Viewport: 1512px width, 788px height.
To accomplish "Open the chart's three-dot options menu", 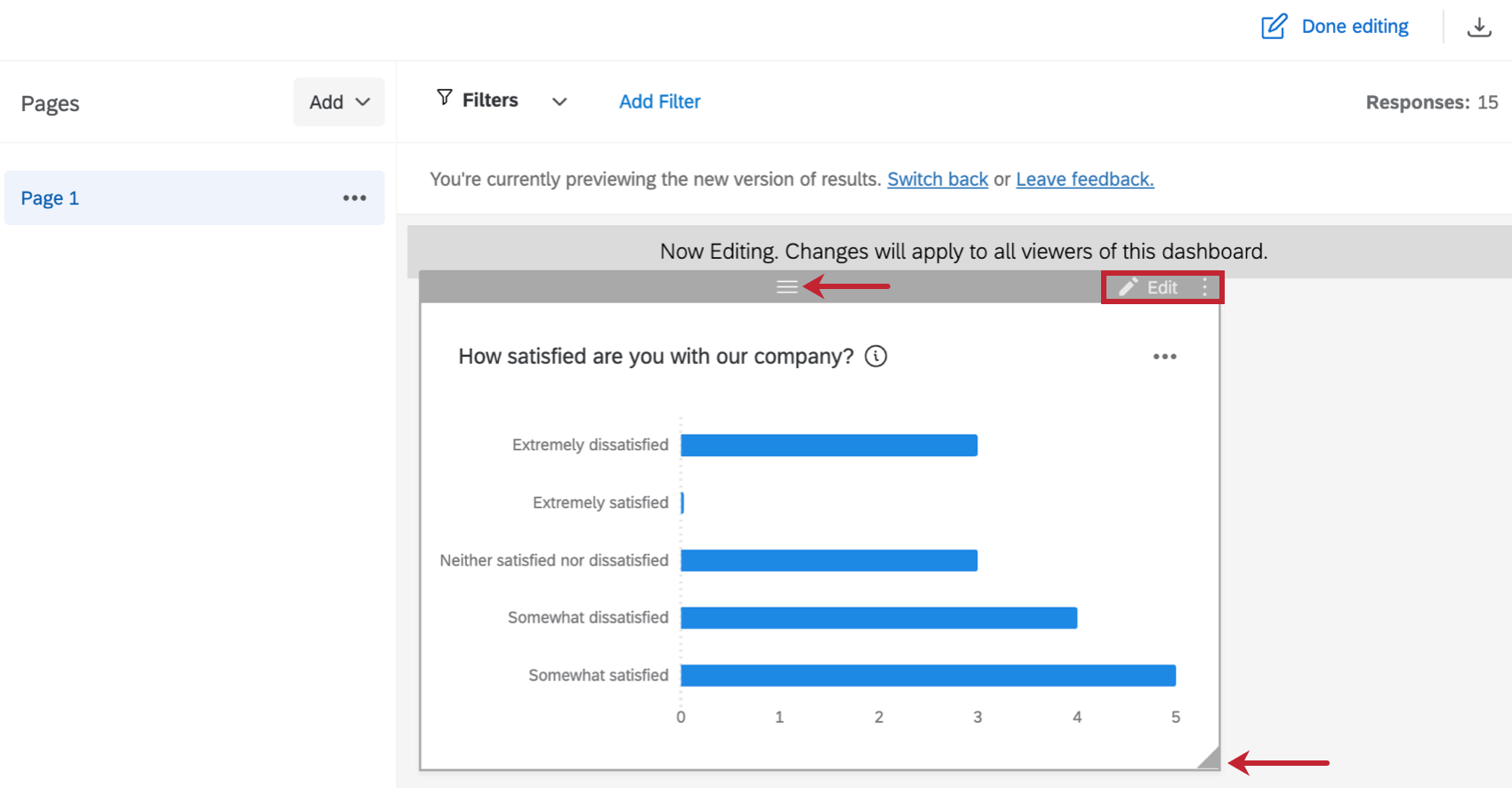I will 1164,357.
